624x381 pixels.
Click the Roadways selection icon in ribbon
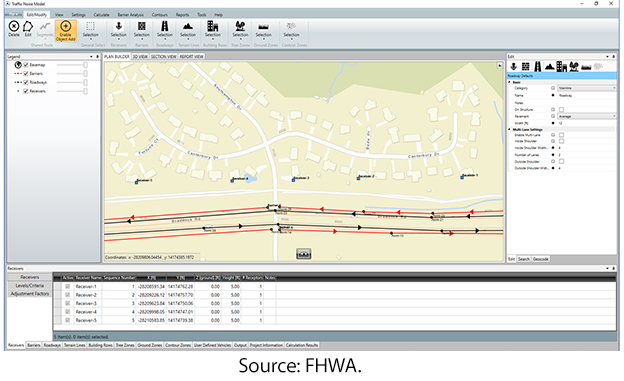click(165, 29)
